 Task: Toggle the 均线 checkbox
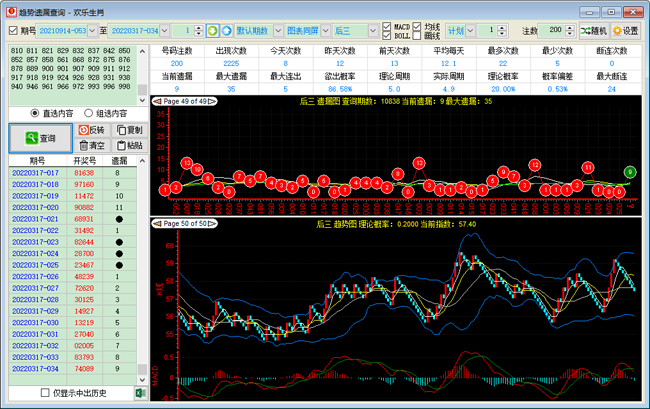[417, 26]
